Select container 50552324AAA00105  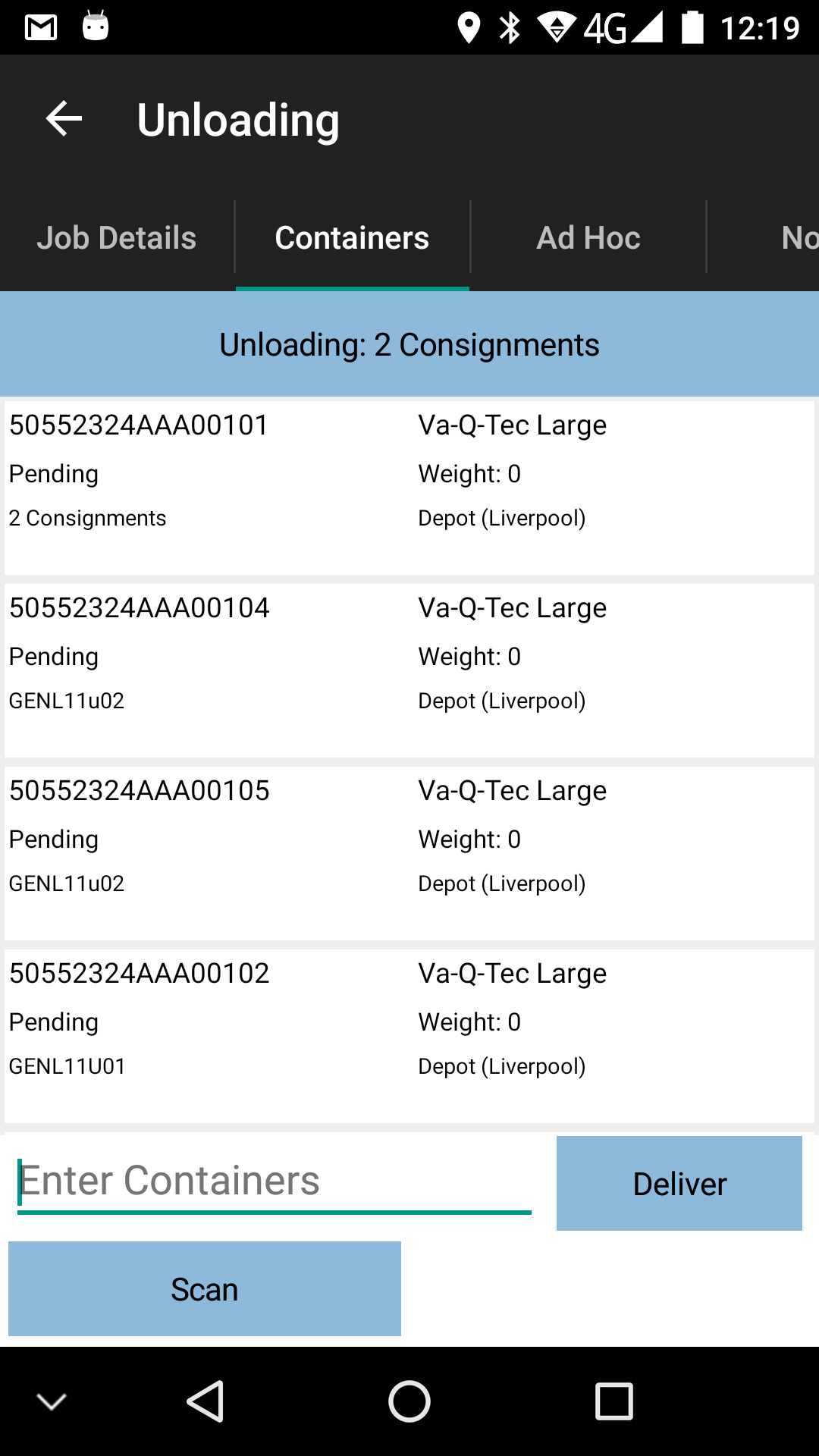[x=409, y=853]
